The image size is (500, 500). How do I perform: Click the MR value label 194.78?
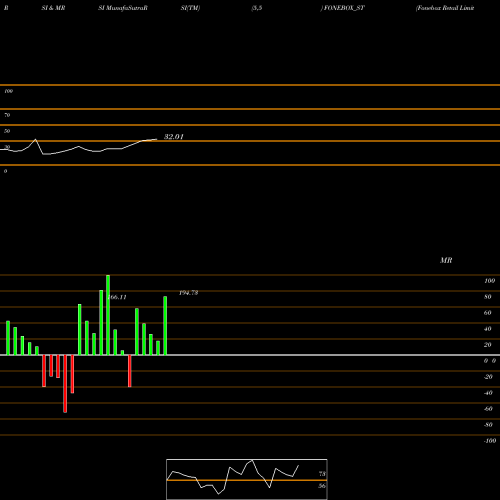pos(189,293)
